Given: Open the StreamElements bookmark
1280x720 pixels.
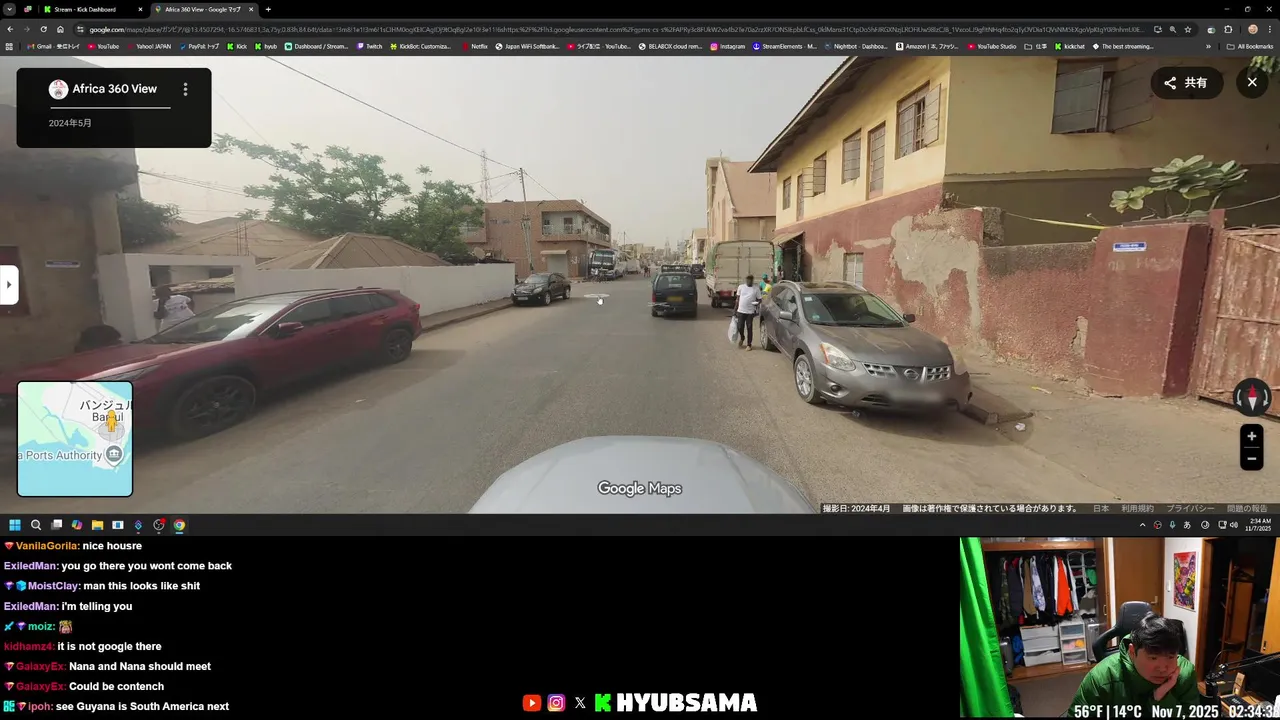Looking at the screenshot, I should [784, 46].
